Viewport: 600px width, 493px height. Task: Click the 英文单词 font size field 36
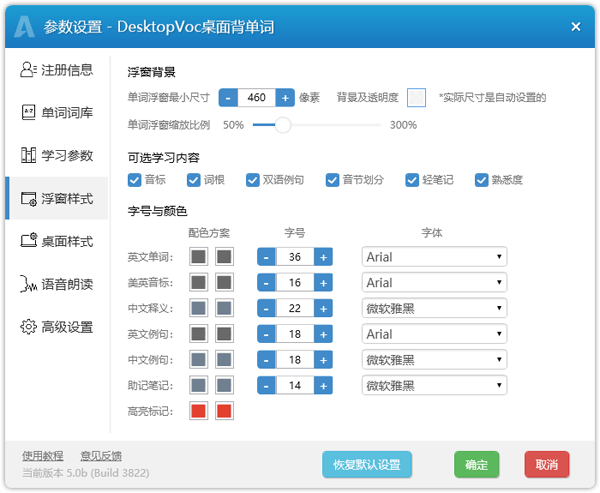(295, 257)
